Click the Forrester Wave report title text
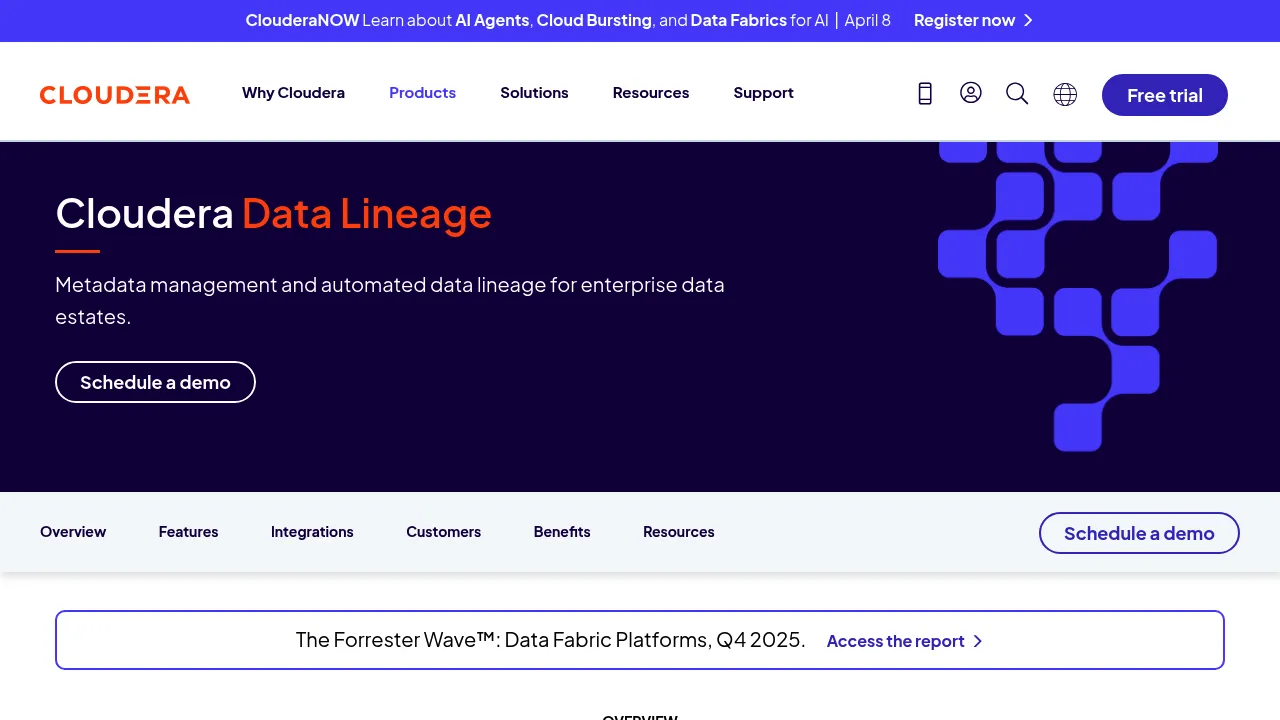The width and height of the screenshot is (1280, 720). 550,640
